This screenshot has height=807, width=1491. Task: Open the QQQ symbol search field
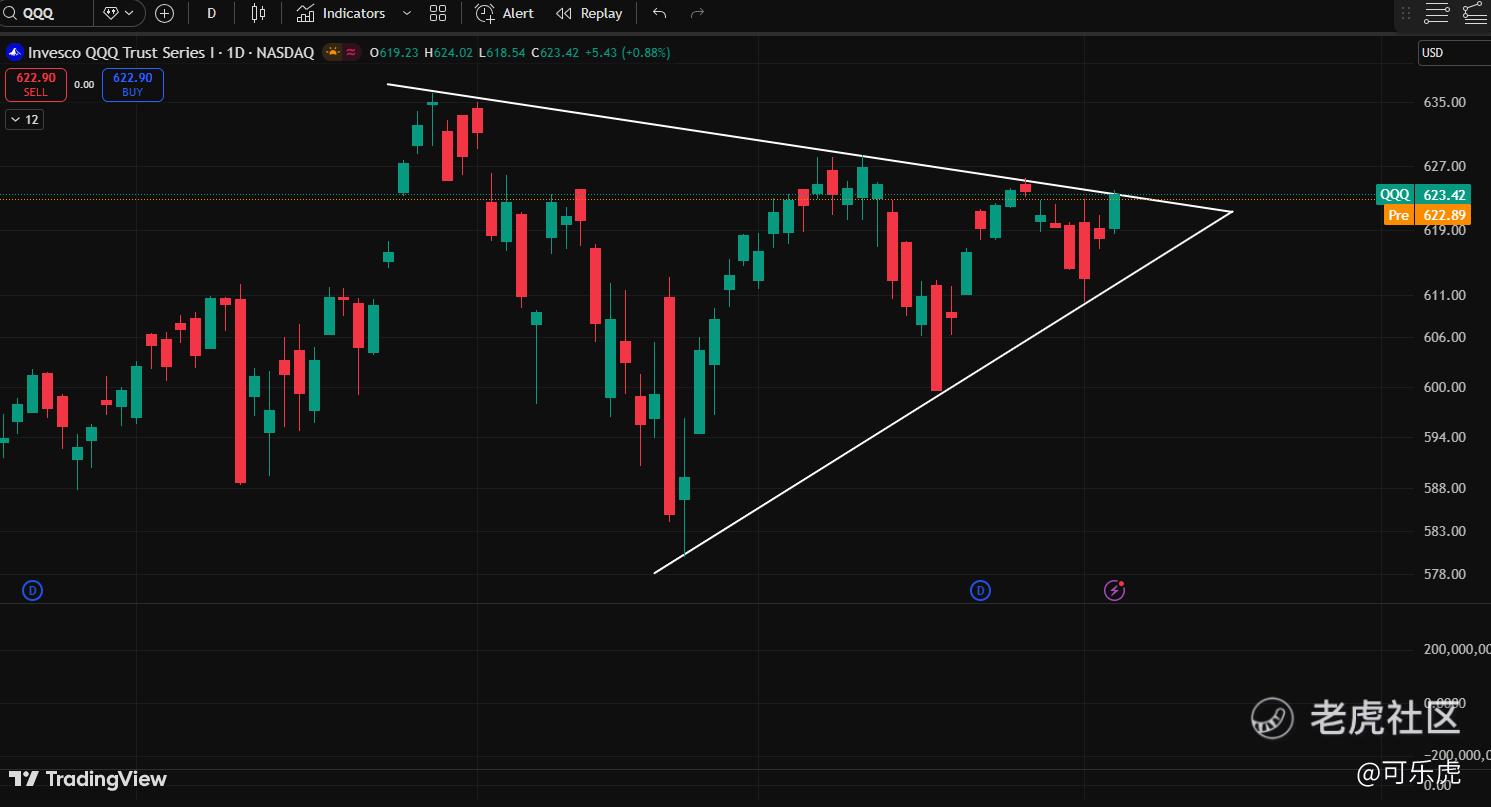[x=46, y=13]
